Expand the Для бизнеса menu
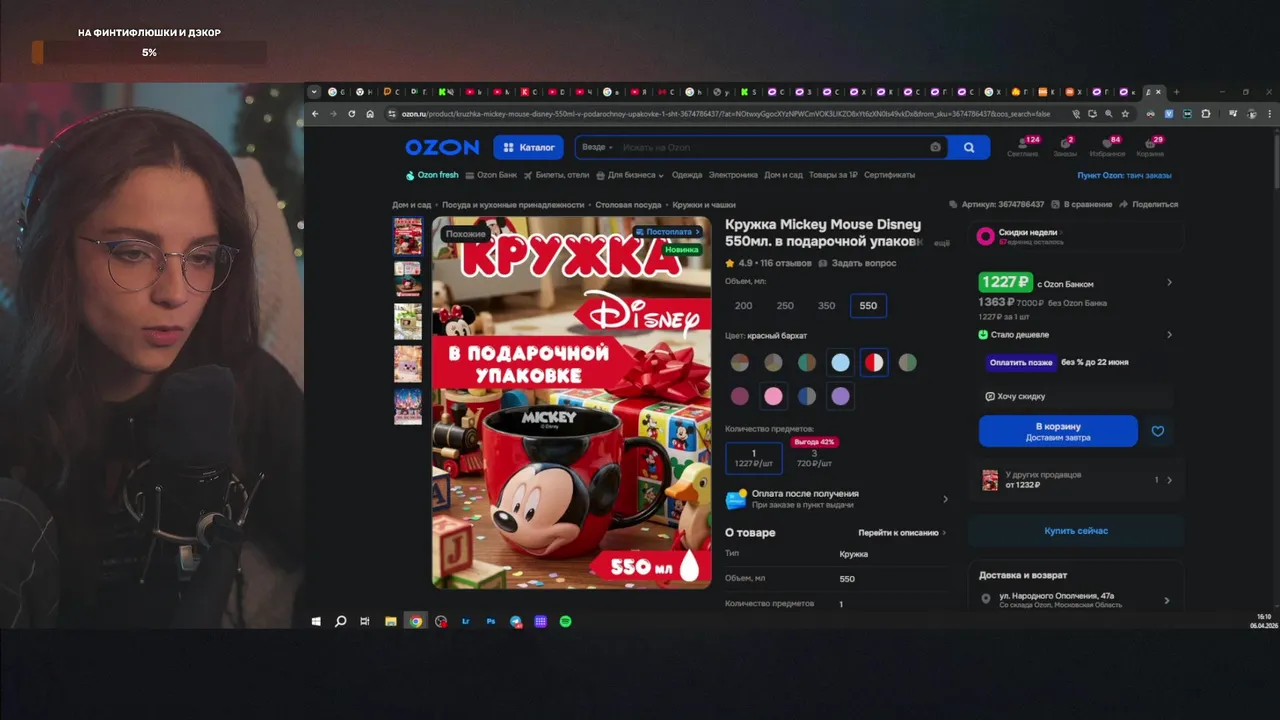The width and height of the screenshot is (1280, 720). (x=629, y=175)
